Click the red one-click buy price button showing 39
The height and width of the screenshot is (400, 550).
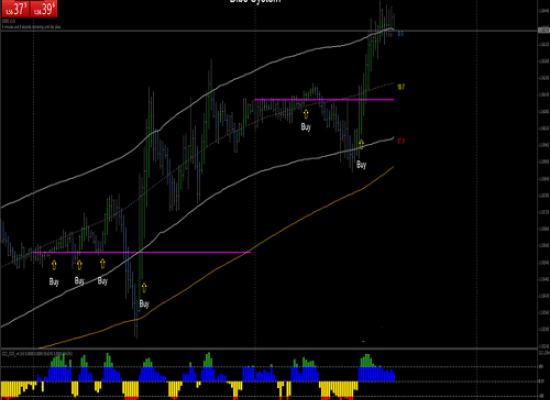pyautogui.click(x=44, y=8)
